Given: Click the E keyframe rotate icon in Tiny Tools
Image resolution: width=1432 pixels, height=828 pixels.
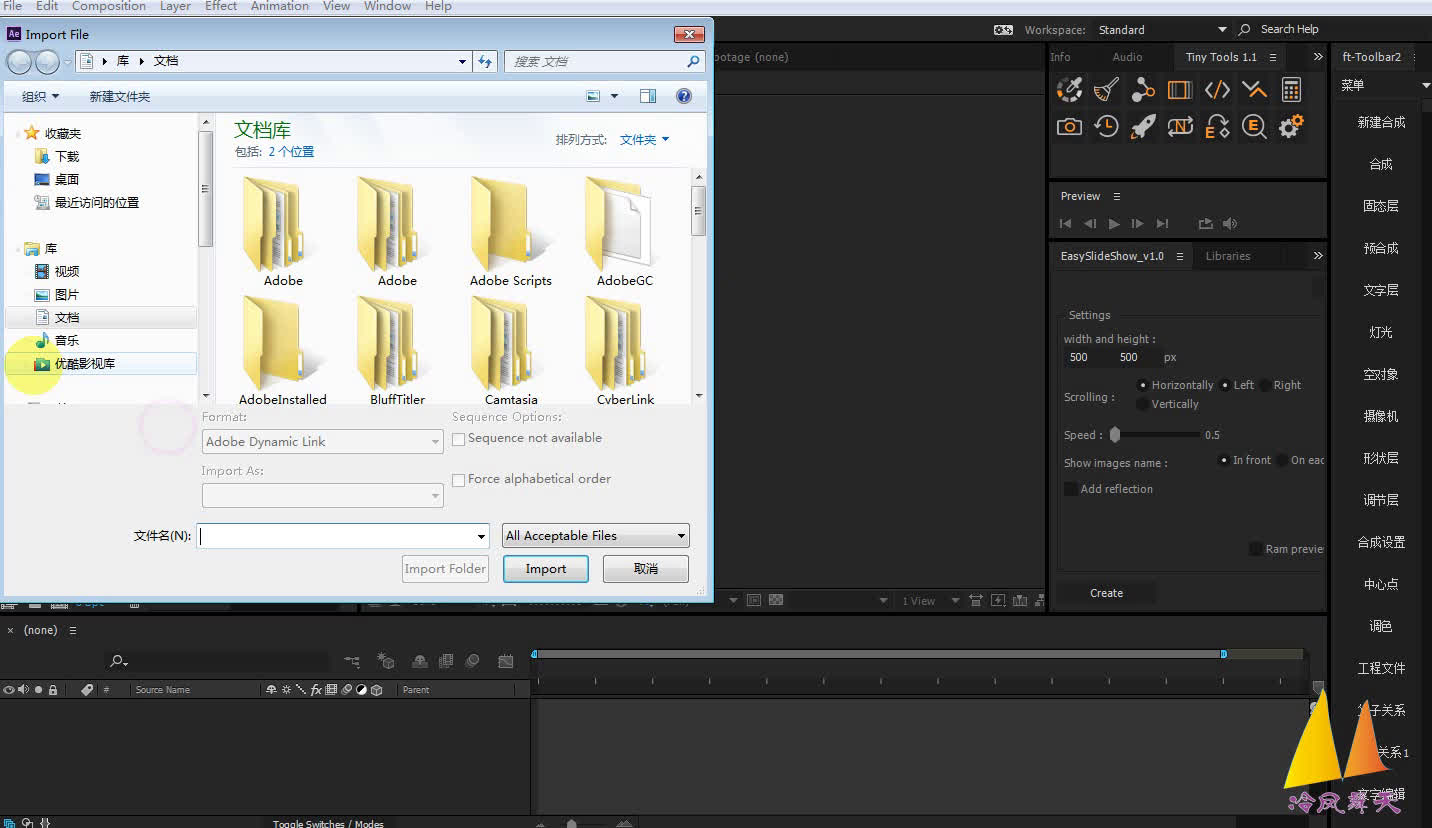Looking at the screenshot, I should (1217, 127).
